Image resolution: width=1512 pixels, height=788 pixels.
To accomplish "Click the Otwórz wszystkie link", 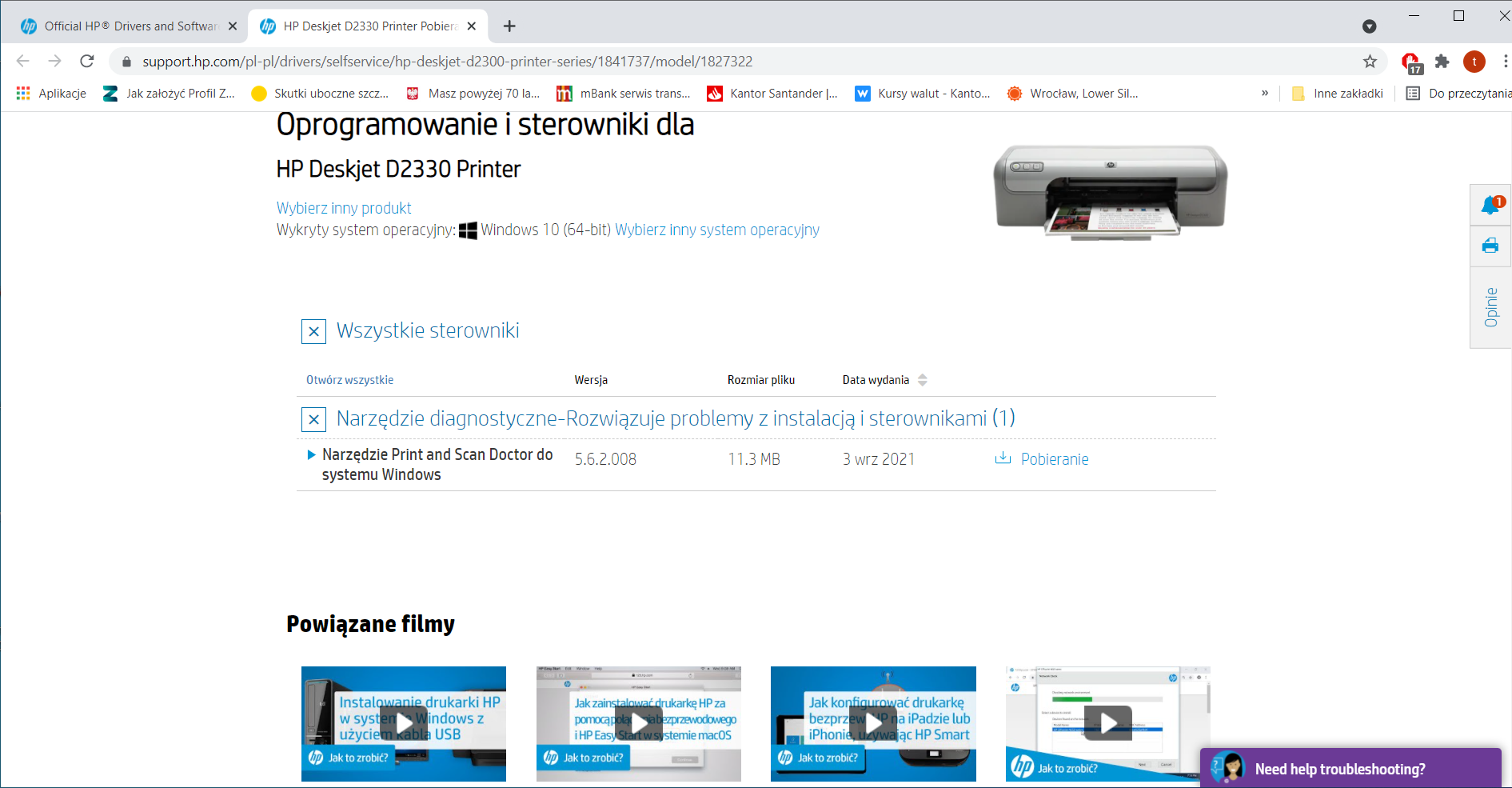I will tap(349, 380).
